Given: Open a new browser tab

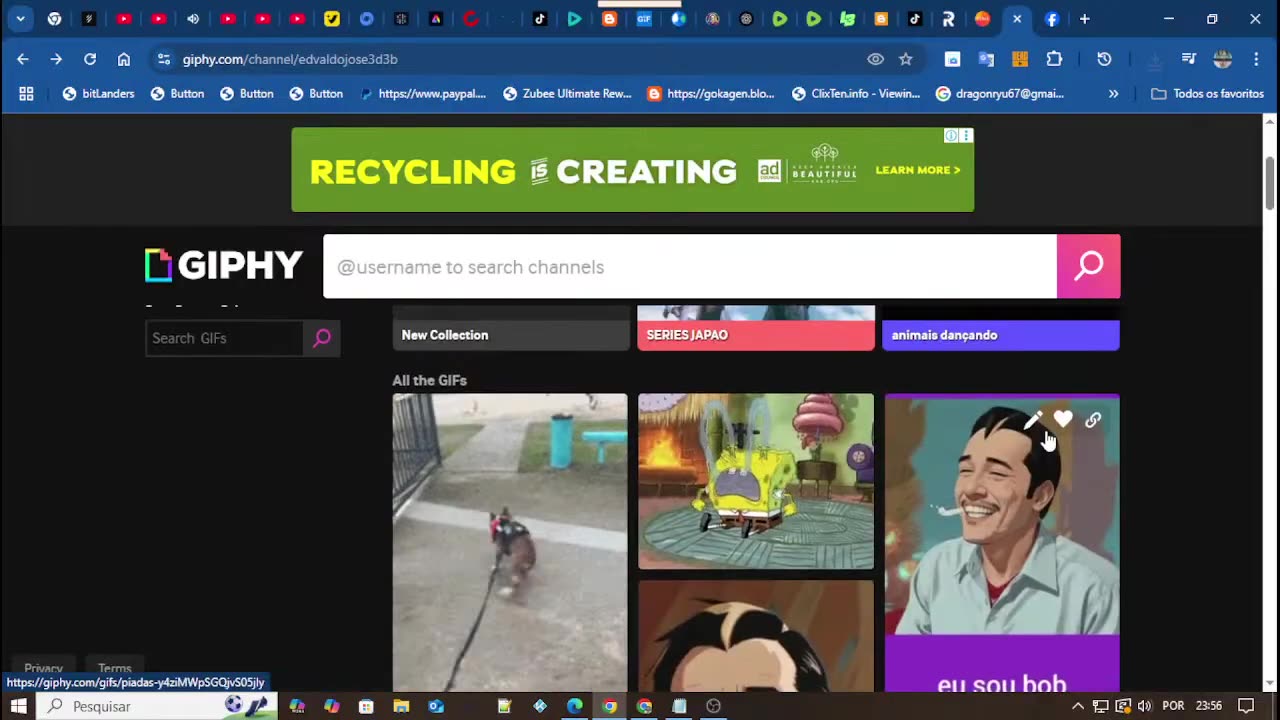Looking at the screenshot, I should click(1084, 19).
